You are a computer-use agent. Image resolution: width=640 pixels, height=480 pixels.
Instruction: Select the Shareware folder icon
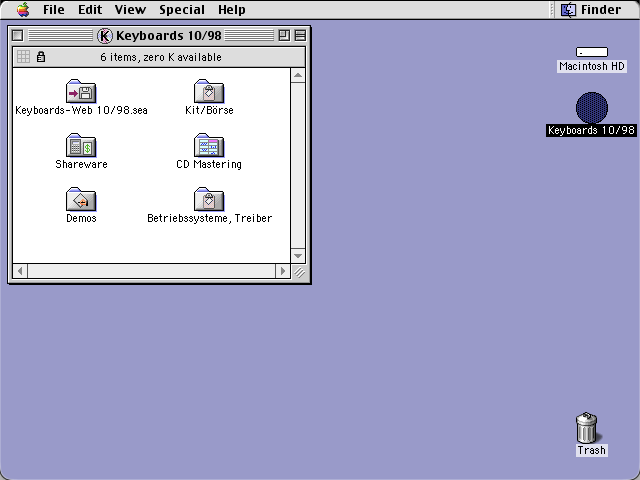coord(81,145)
